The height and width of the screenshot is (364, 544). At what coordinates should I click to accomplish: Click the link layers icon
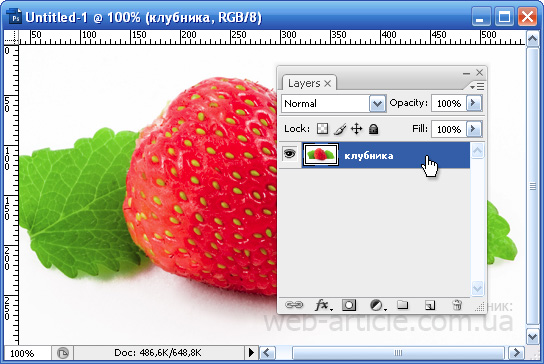(294, 305)
